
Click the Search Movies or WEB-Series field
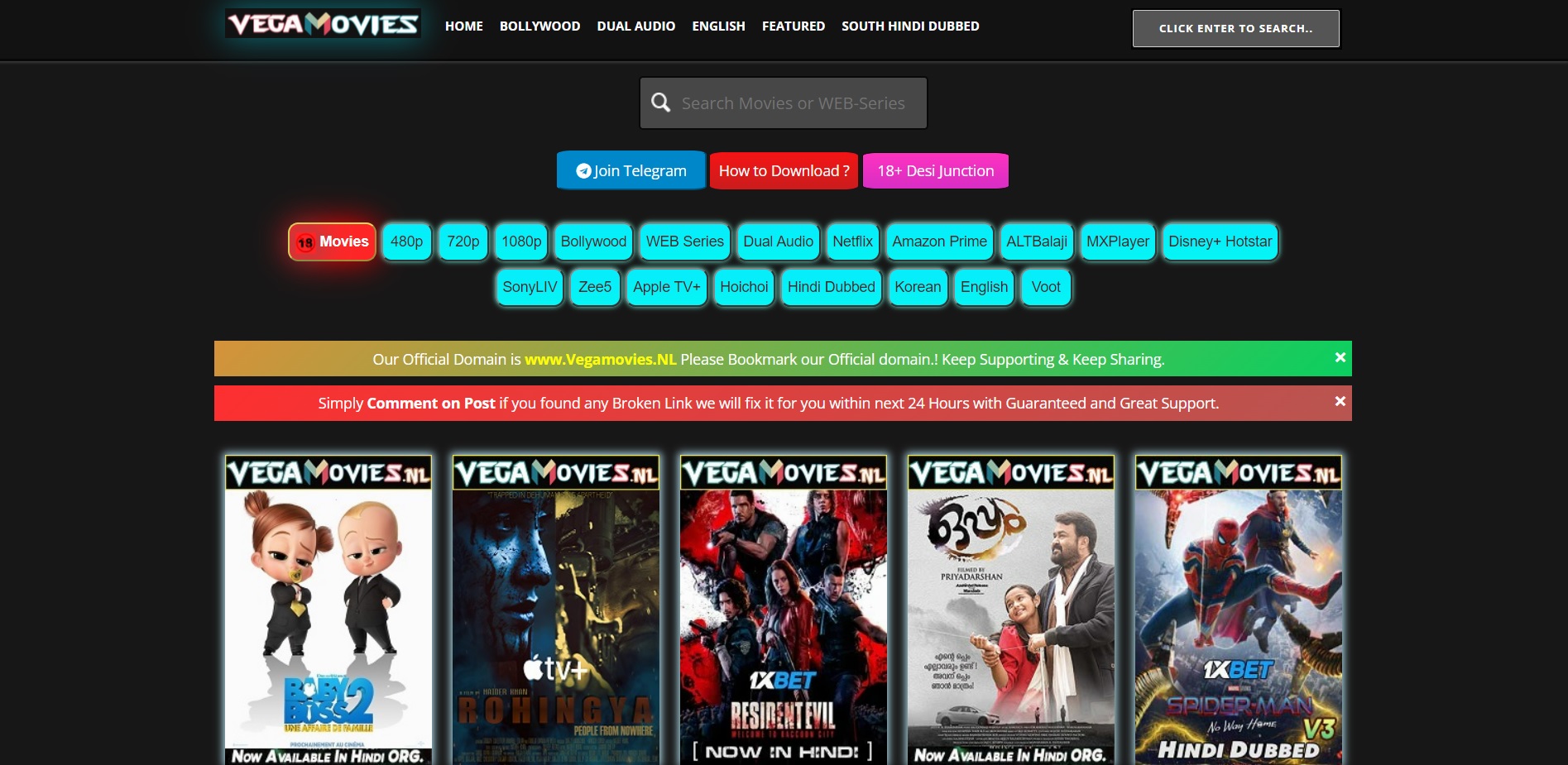783,103
